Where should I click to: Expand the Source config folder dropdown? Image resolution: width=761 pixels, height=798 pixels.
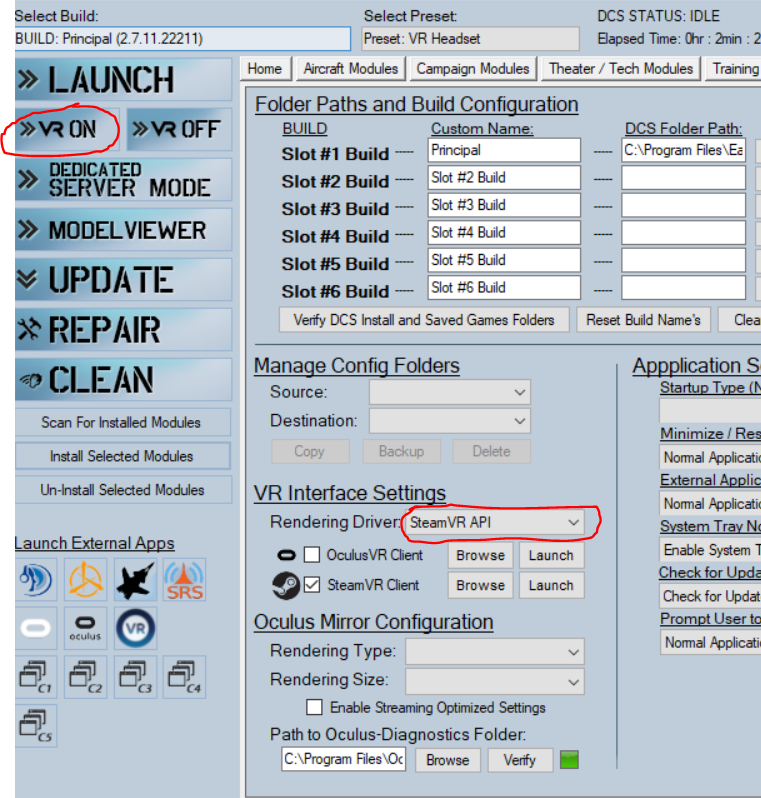coord(449,392)
